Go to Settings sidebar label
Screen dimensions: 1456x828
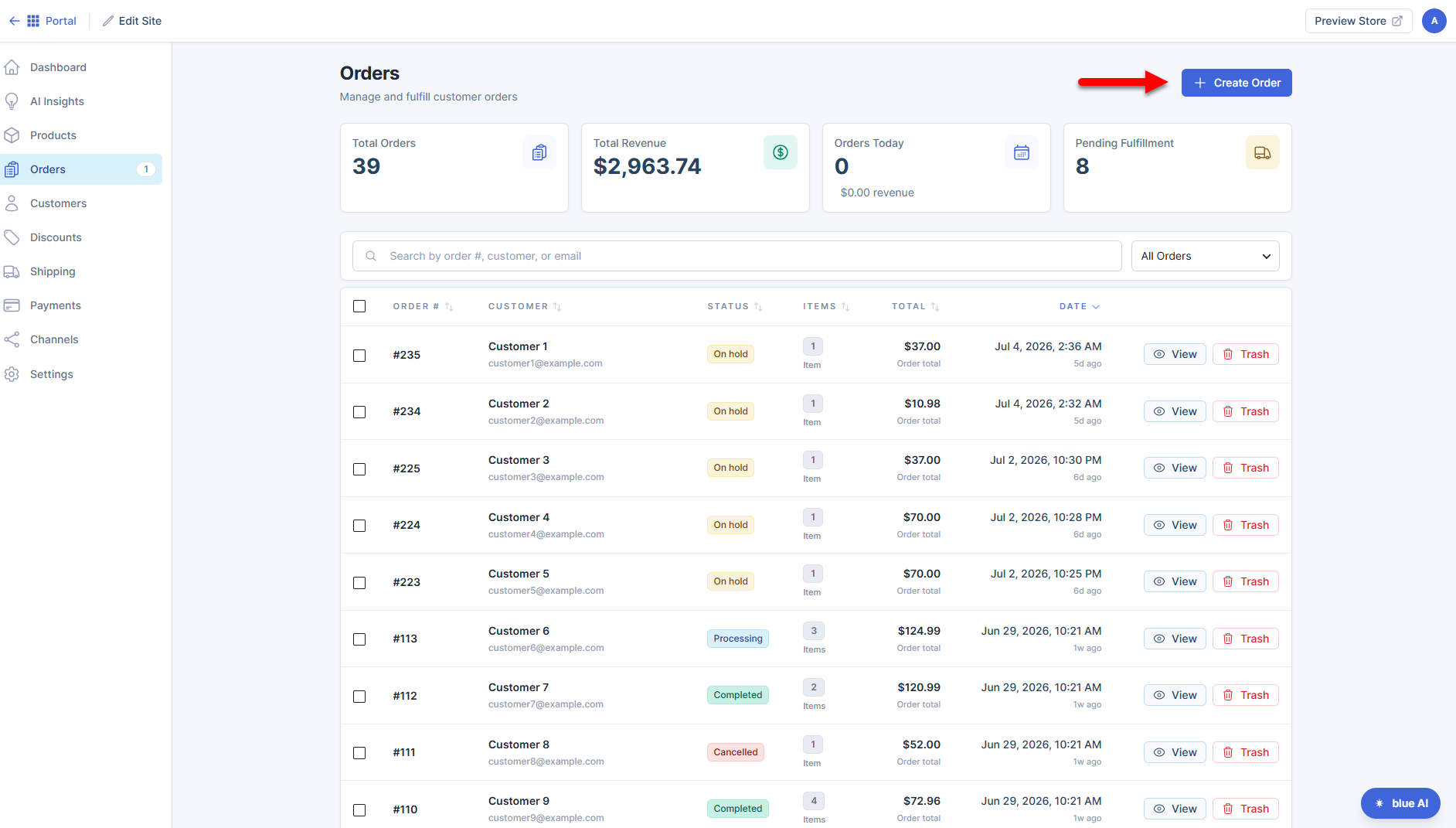[x=52, y=374]
